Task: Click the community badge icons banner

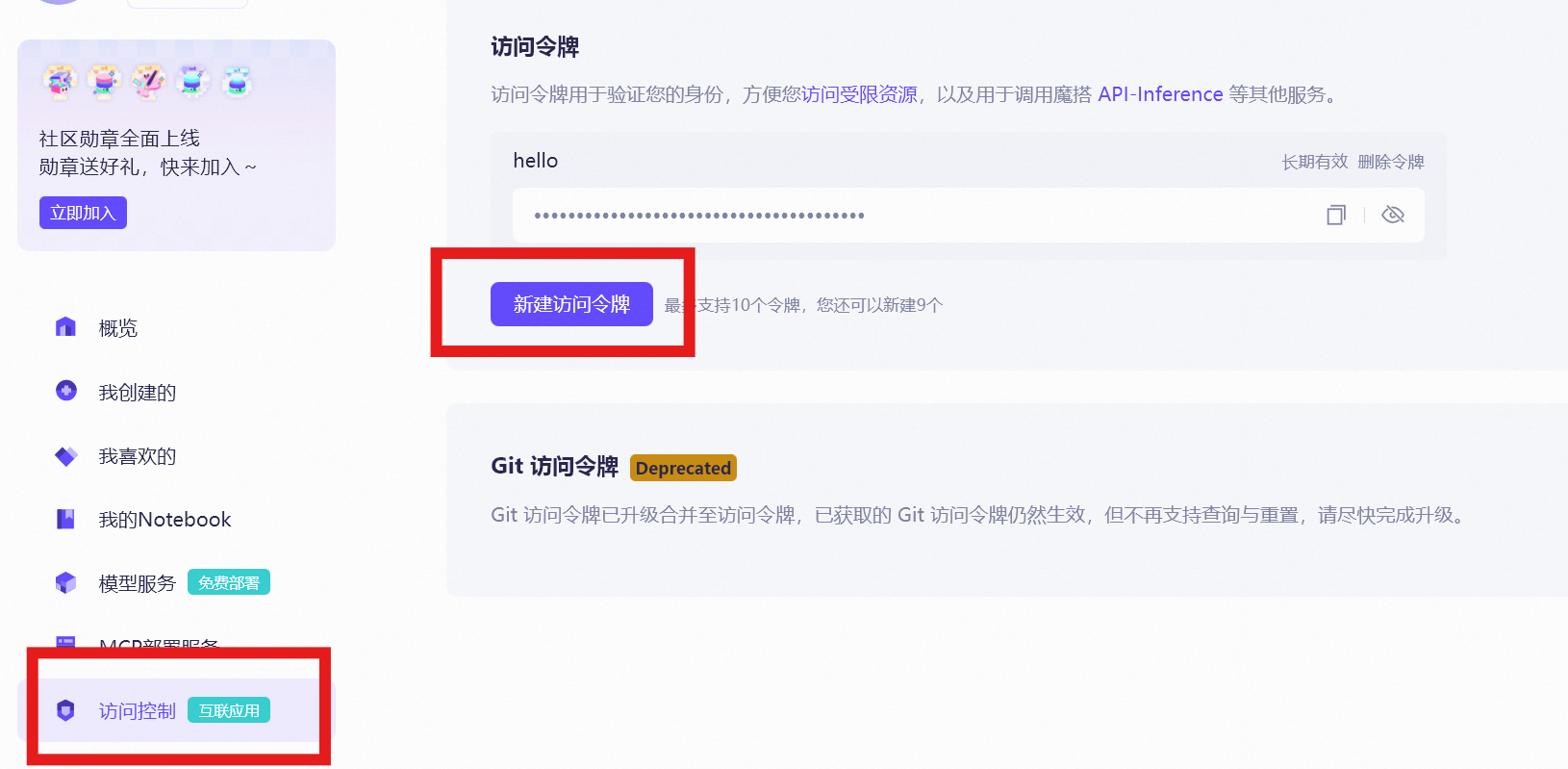Action: pyautogui.click(x=148, y=82)
